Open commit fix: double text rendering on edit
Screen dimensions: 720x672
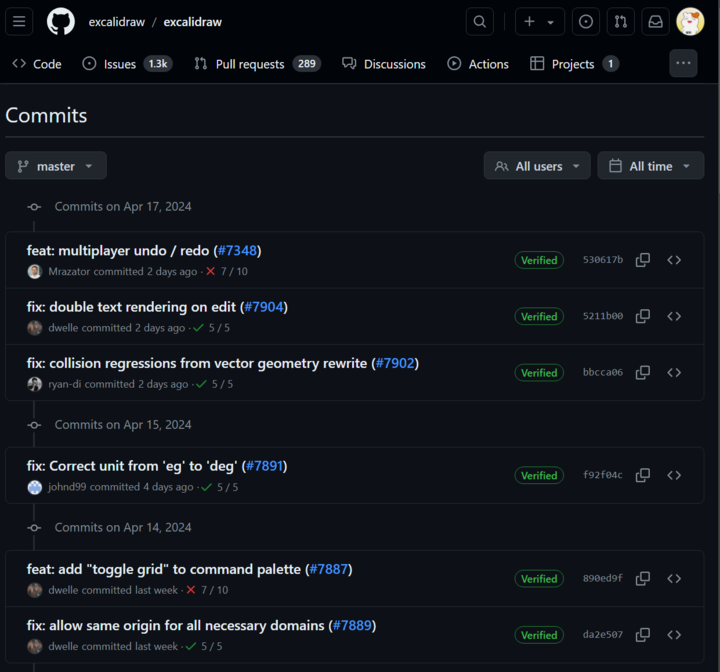[133, 307]
